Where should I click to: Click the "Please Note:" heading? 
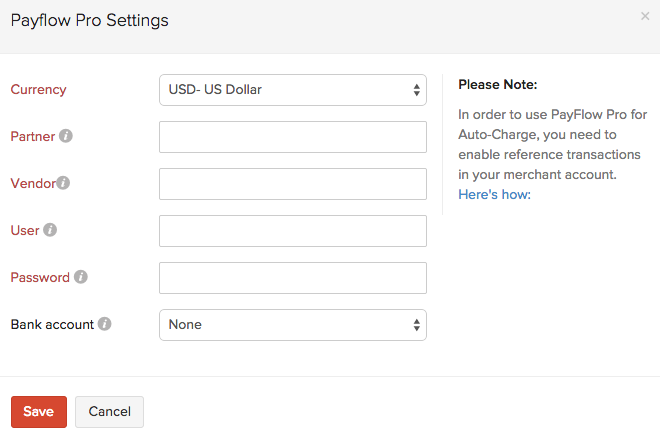click(x=497, y=84)
